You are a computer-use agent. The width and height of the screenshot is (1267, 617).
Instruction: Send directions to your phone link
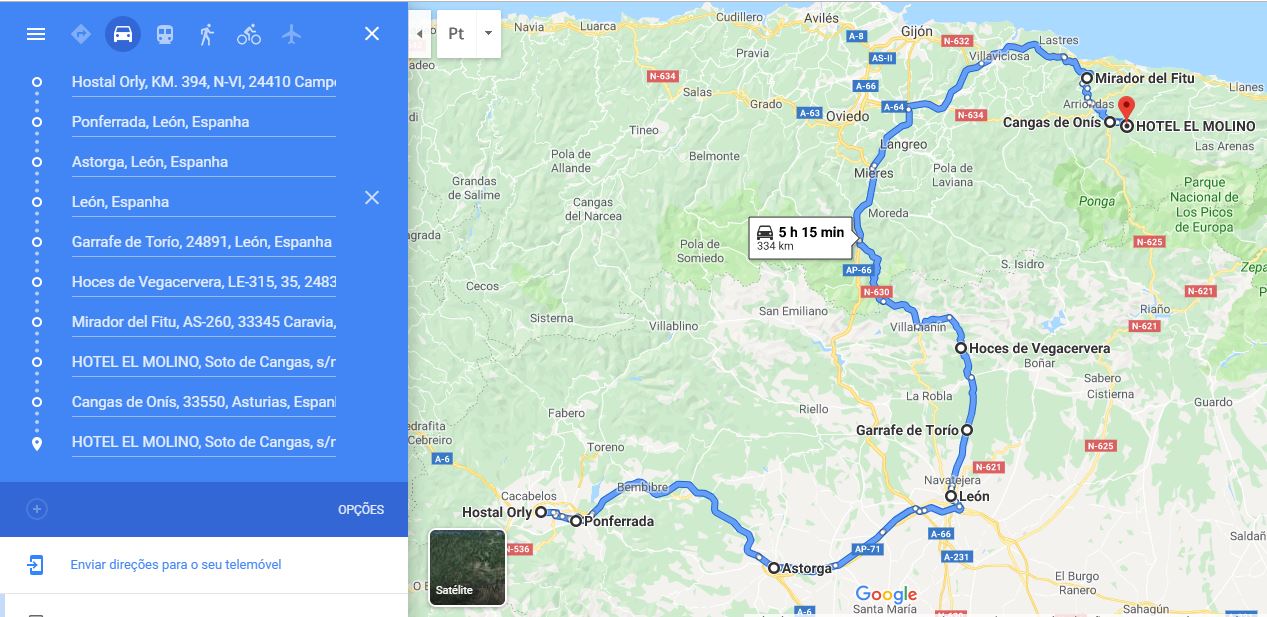(176, 565)
